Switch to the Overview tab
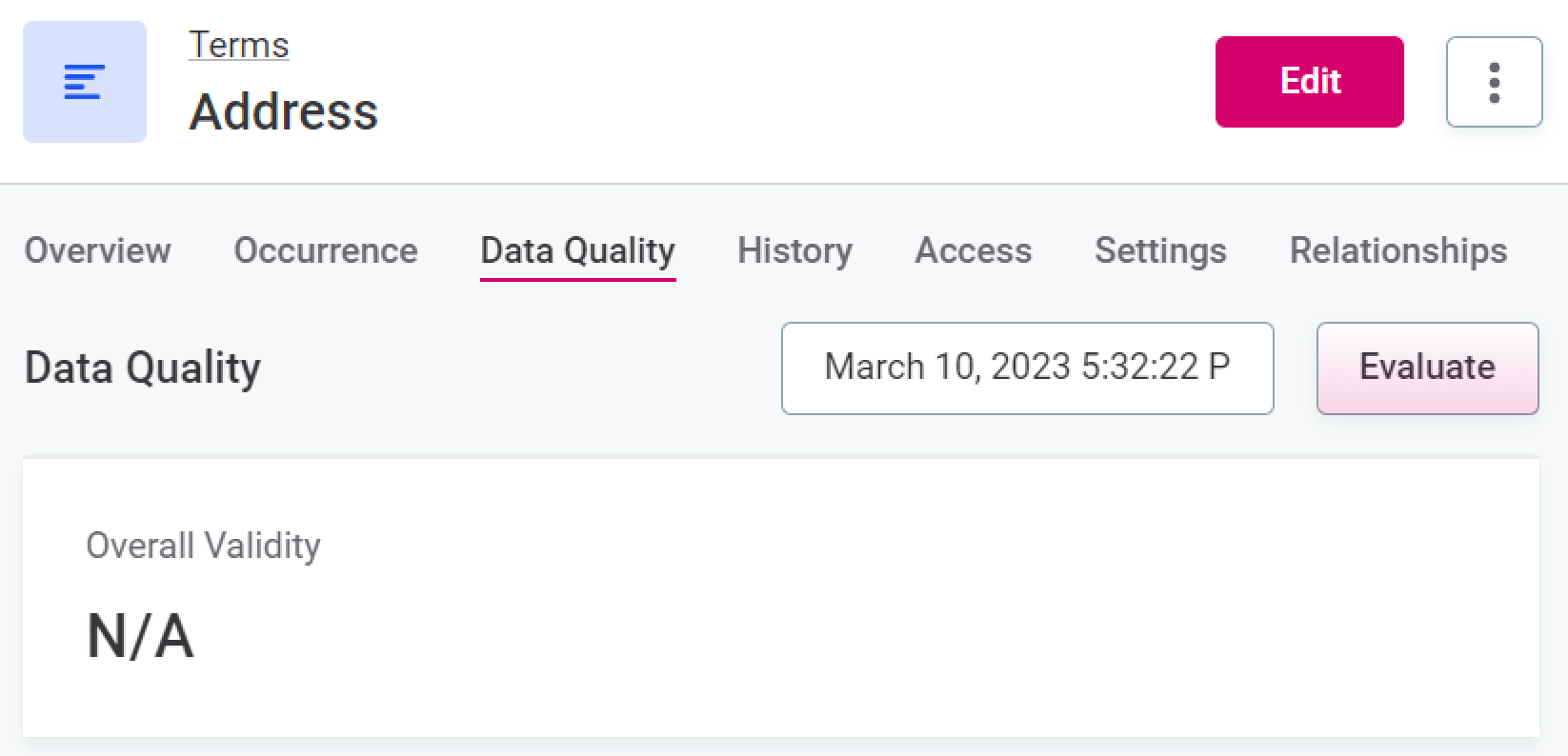 (97, 250)
